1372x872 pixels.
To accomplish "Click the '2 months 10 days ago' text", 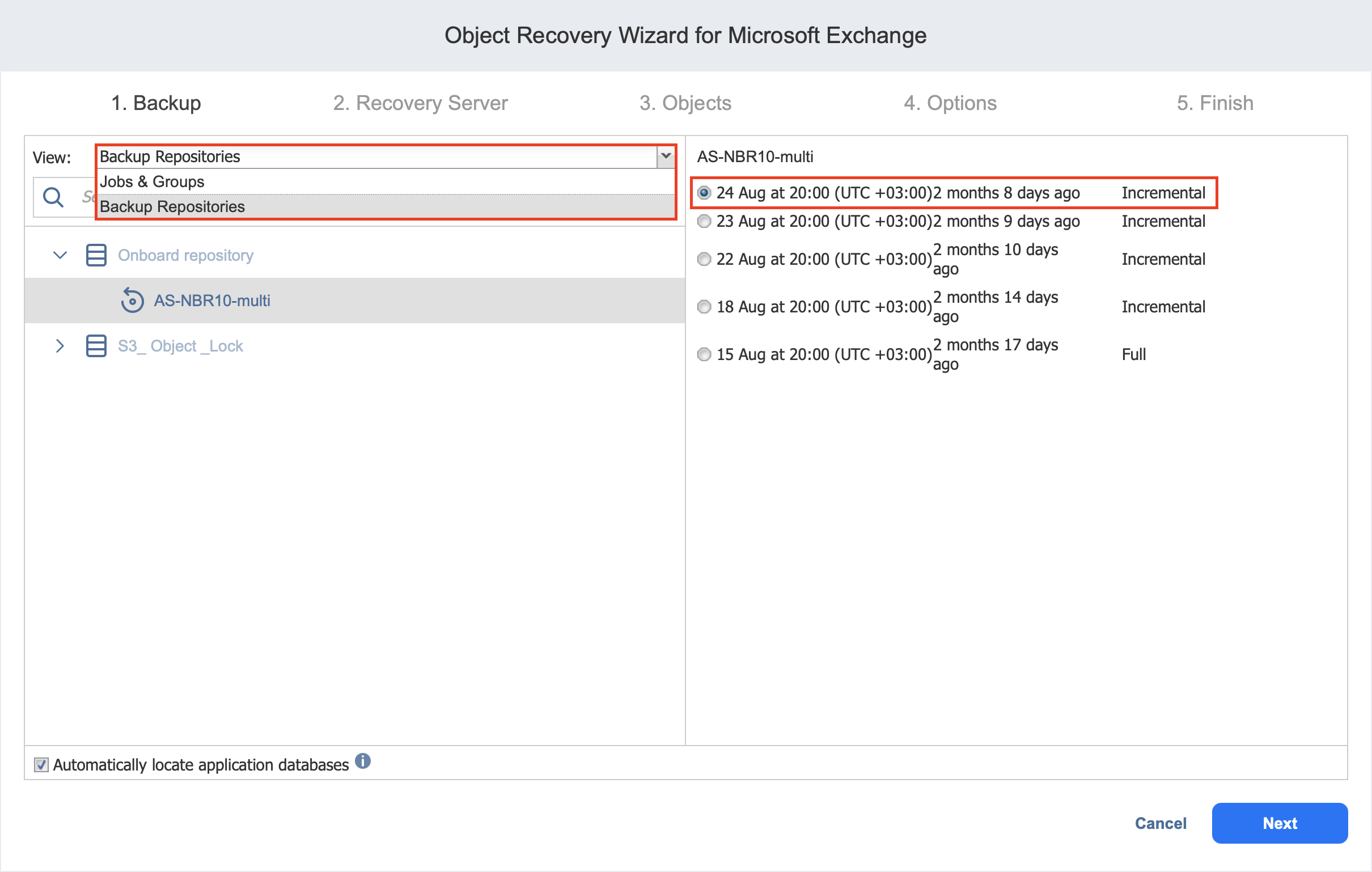I will click(x=996, y=259).
